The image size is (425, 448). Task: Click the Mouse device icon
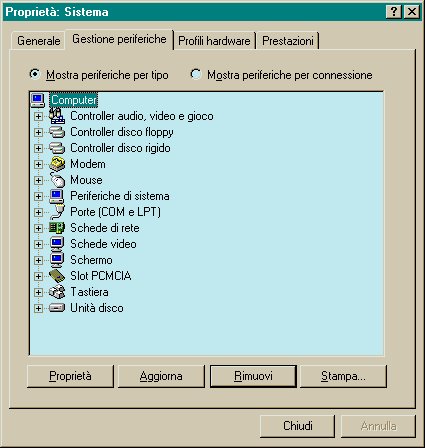pyautogui.click(x=57, y=180)
